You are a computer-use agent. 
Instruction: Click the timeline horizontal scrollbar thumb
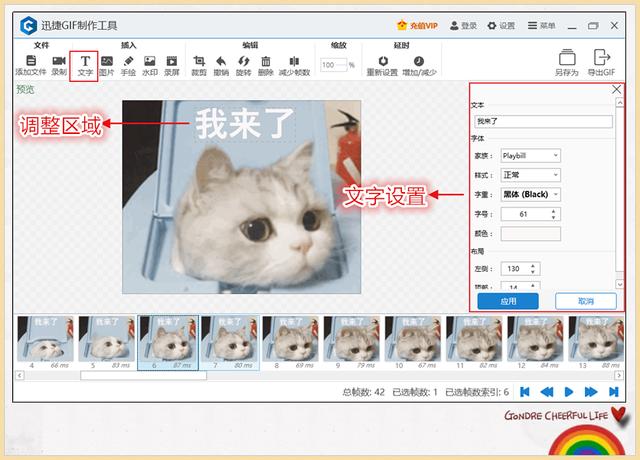[x=143, y=375]
